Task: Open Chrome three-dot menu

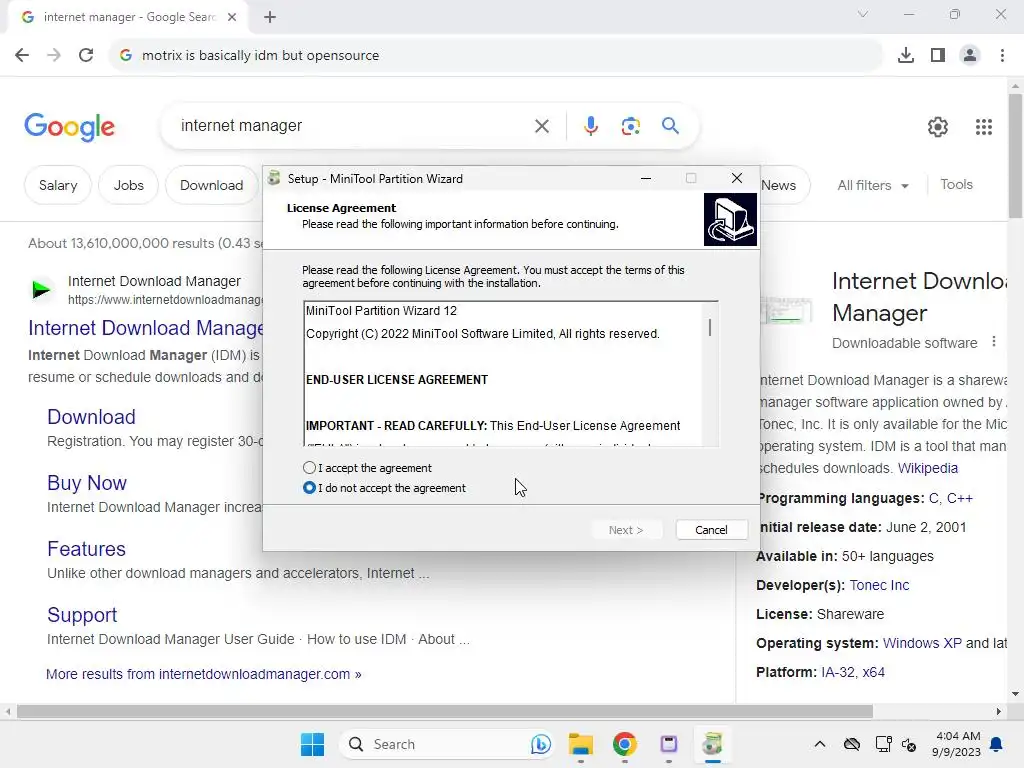Action: tap(1002, 56)
